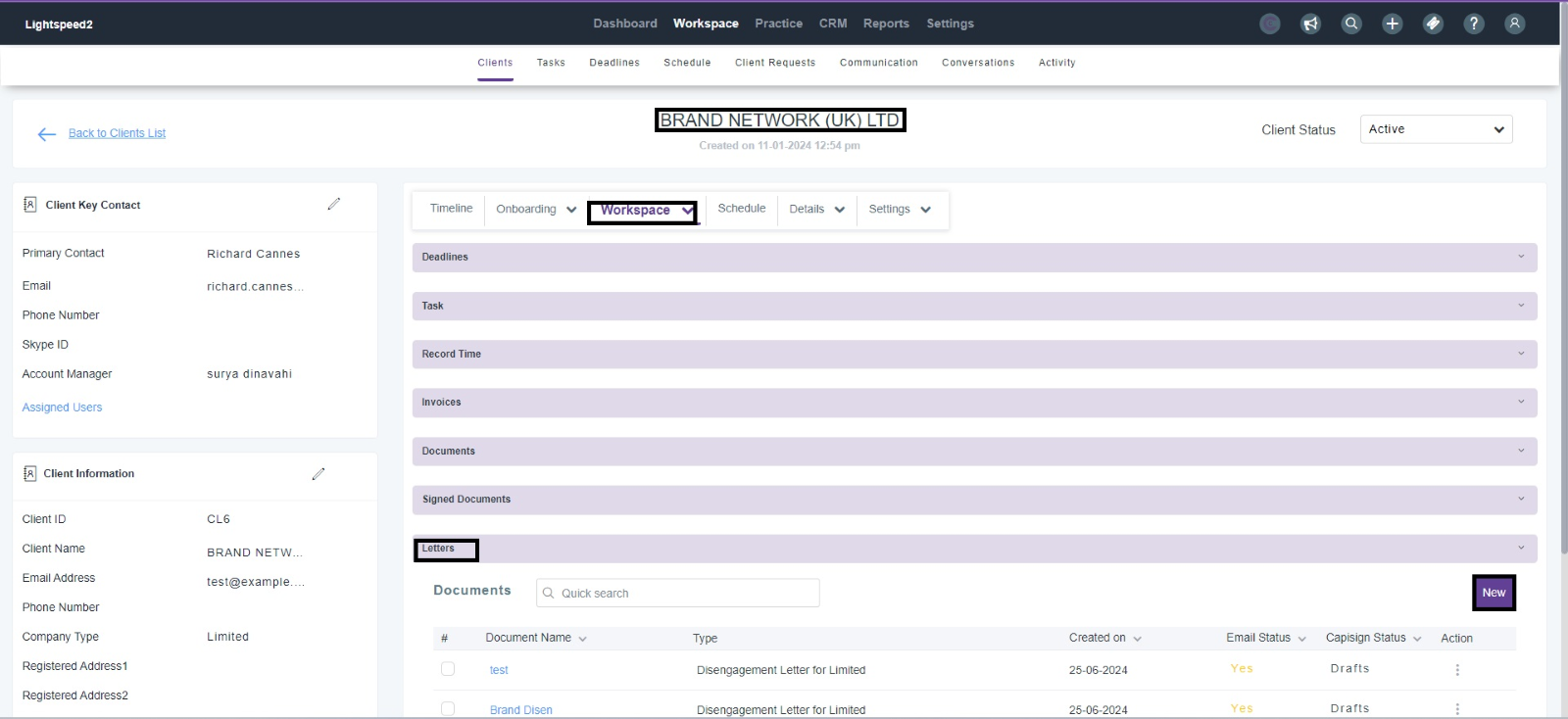
Task: Open the Brand Disen document link
Action: (521, 710)
